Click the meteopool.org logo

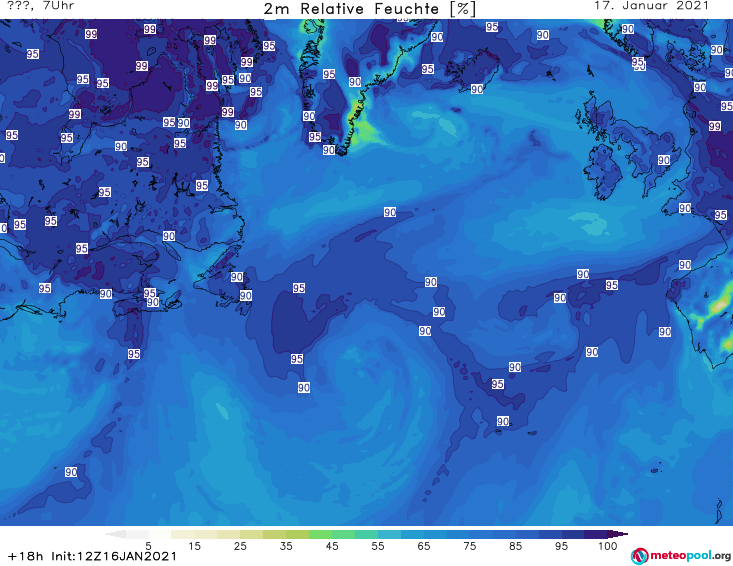681,556
